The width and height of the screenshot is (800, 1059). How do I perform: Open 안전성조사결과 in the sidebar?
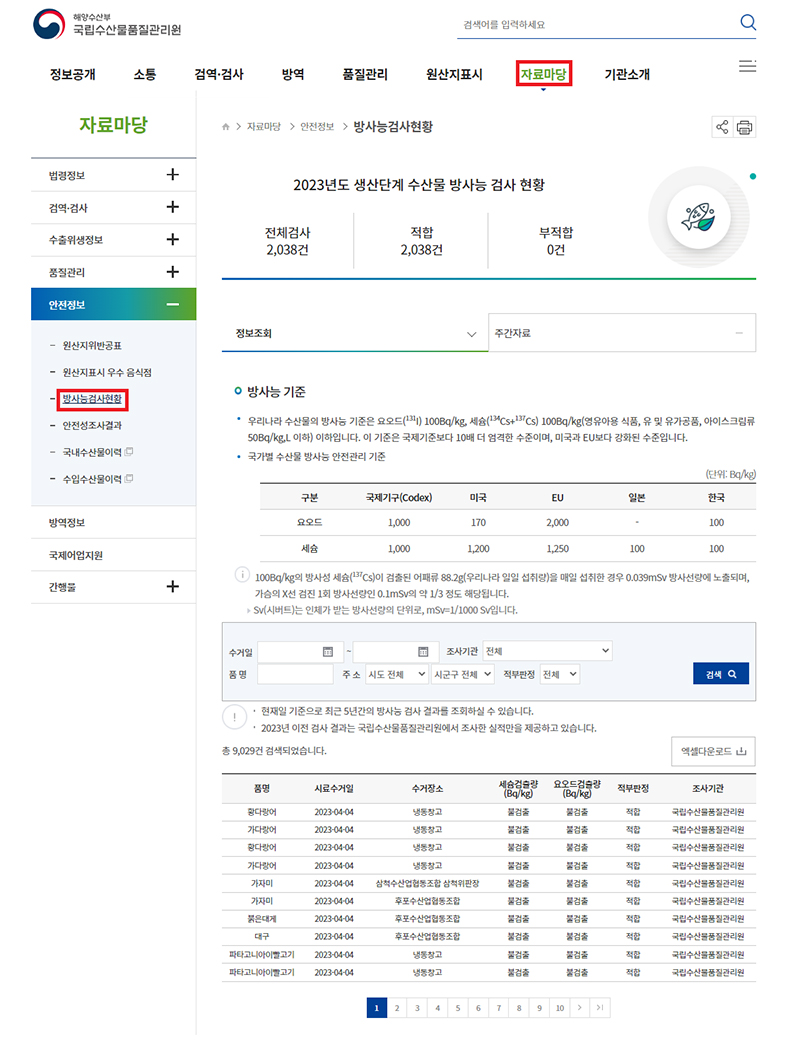[93, 425]
